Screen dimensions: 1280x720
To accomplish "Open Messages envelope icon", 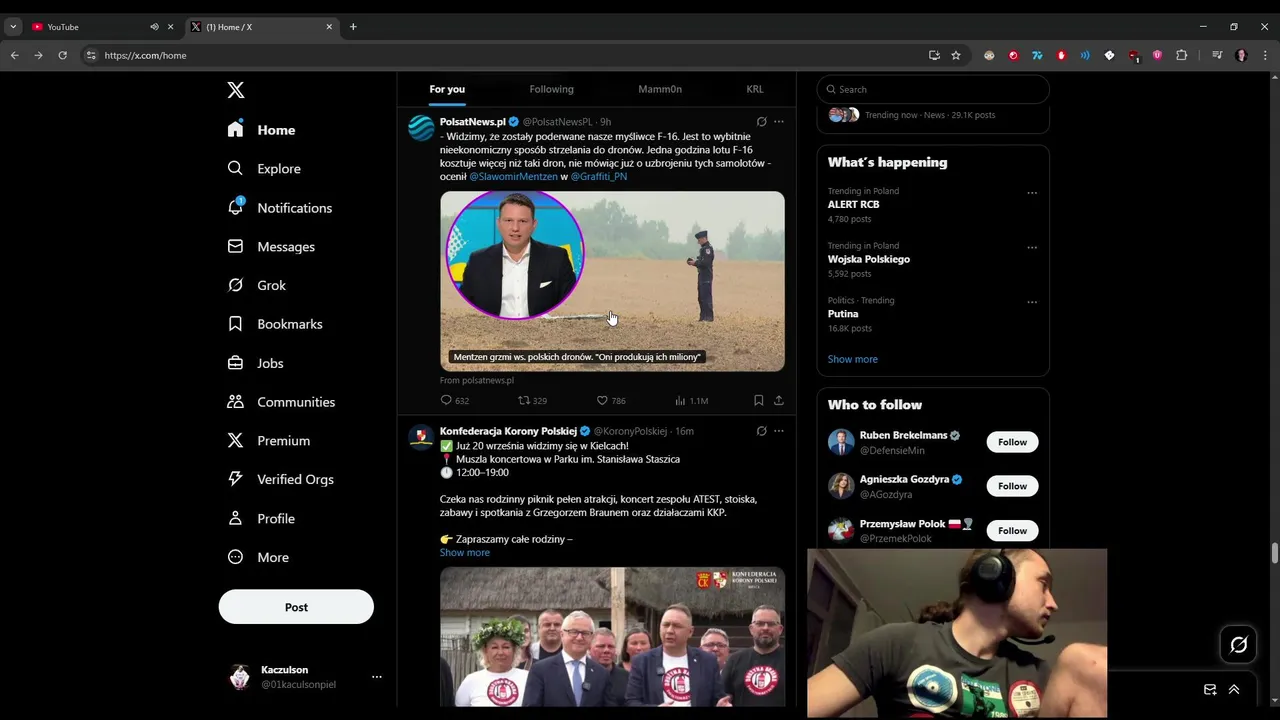I will coord(271,247).
